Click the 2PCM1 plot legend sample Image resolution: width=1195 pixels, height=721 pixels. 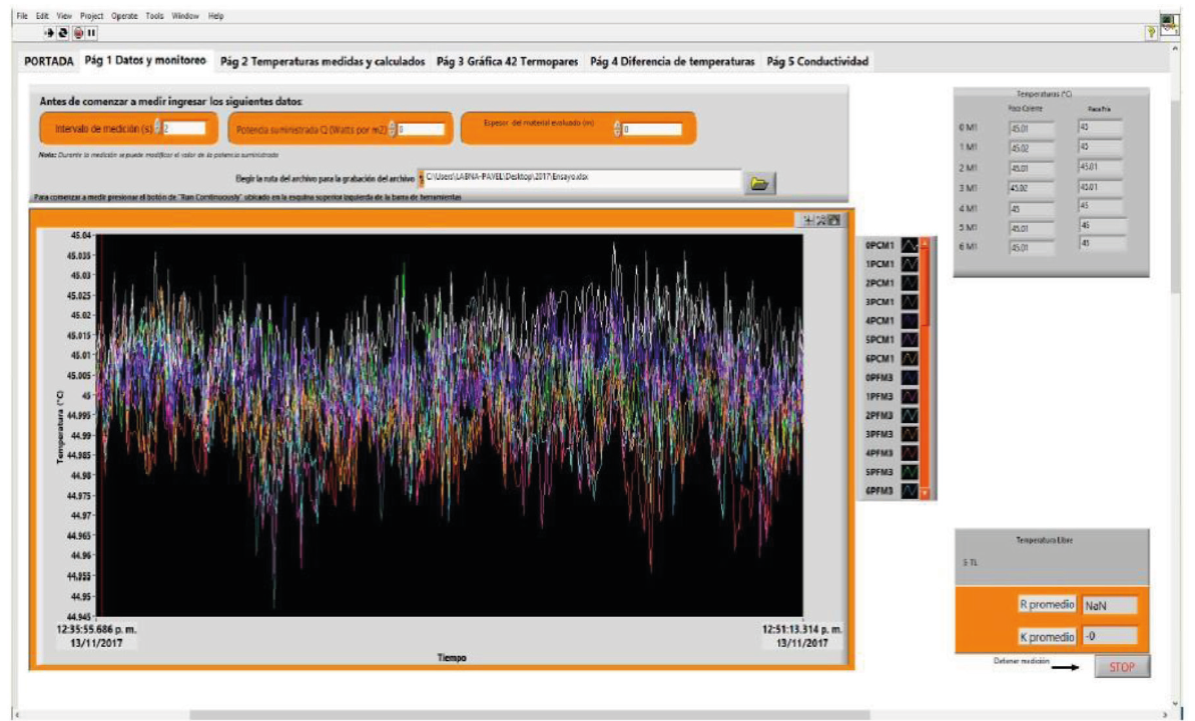pyautogui.click(x=910, y=283)
